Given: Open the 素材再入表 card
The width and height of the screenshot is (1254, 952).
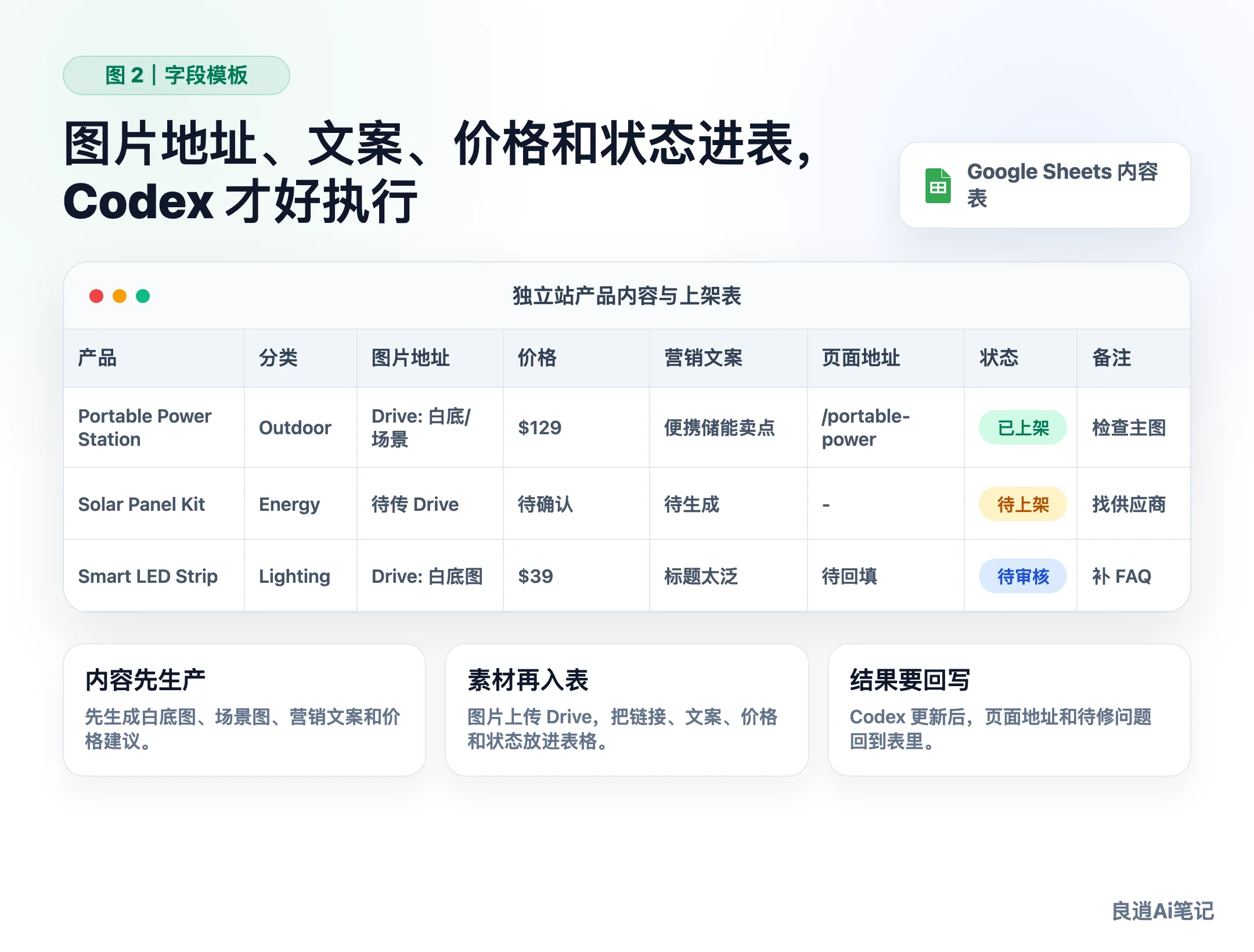Looking at the screenshot, I should click(627, 710).
